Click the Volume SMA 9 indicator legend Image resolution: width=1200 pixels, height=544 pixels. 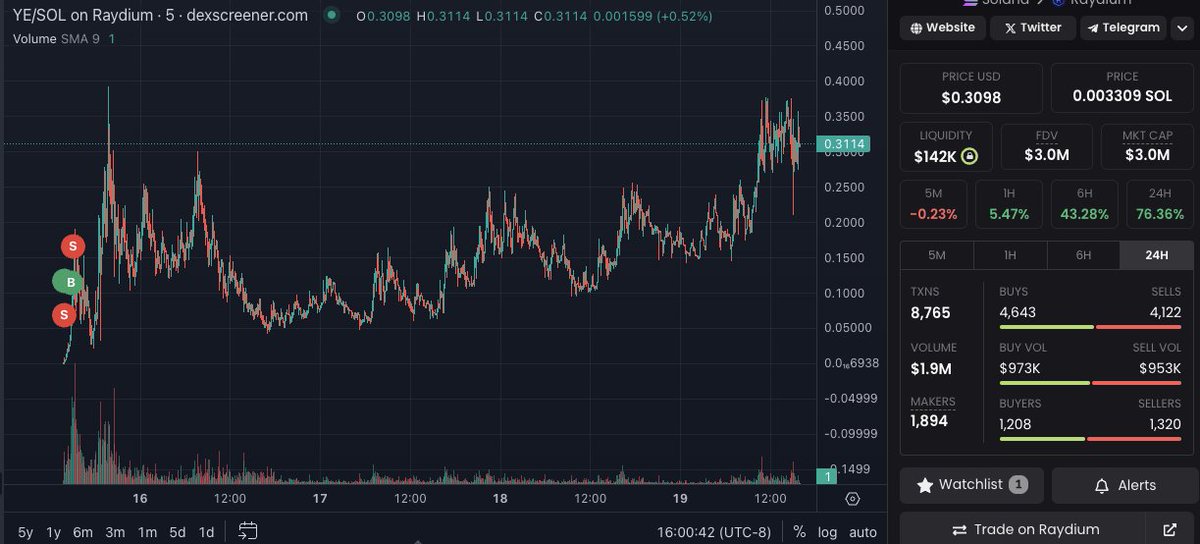pyautogui.click(x=64, y=38)
